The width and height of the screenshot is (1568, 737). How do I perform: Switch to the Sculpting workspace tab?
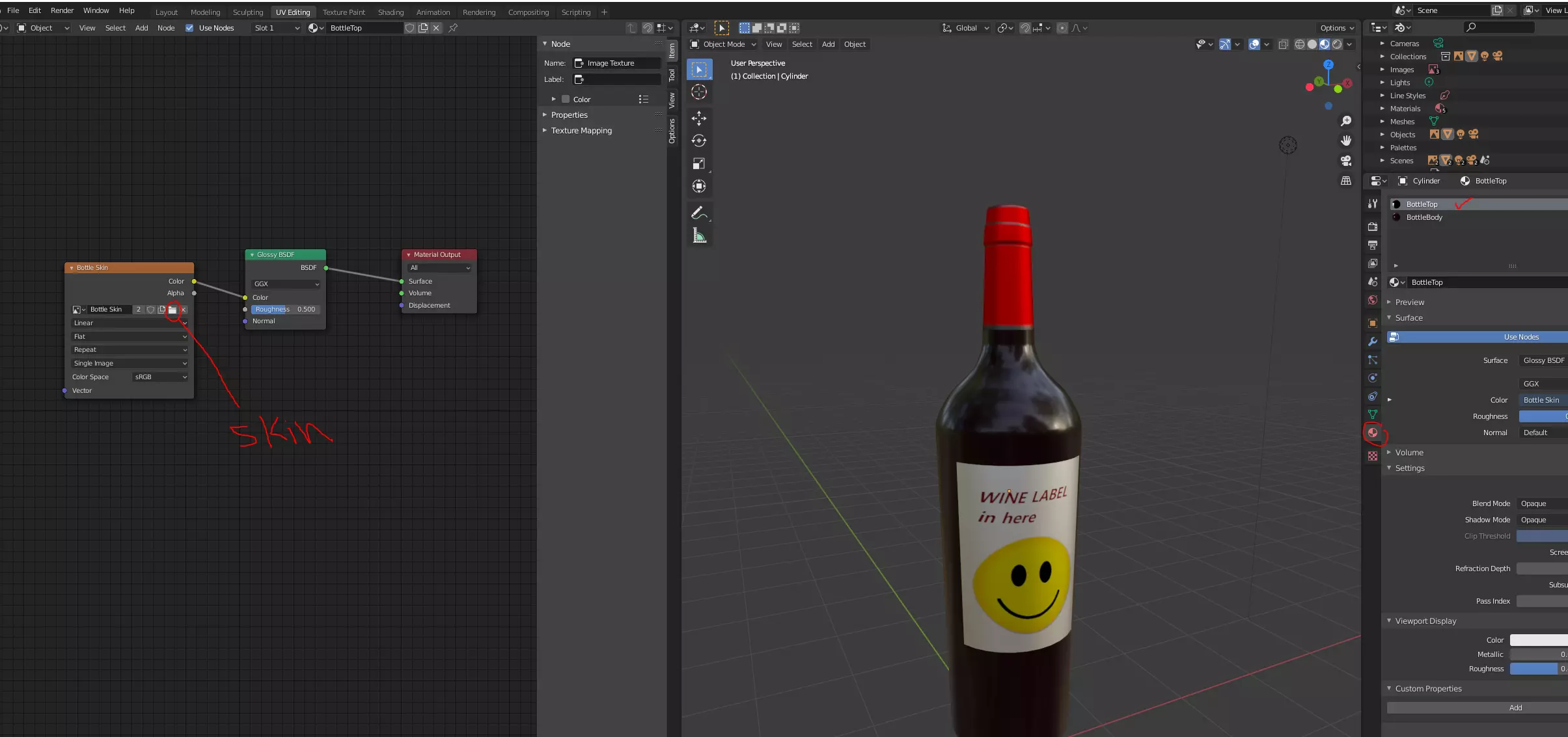[x=248, y=12]
